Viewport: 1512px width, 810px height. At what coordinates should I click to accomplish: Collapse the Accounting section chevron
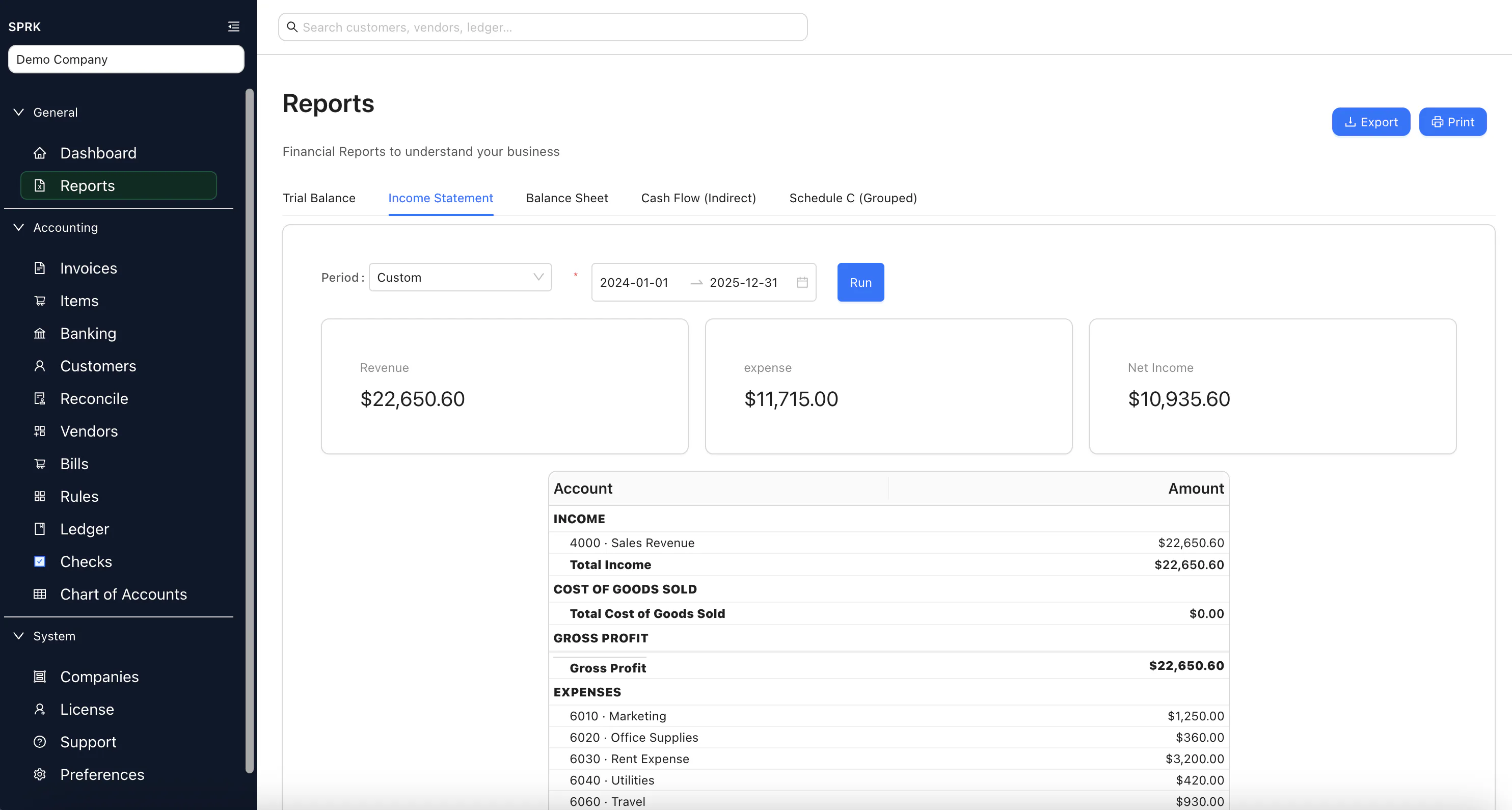coord(19,227)
